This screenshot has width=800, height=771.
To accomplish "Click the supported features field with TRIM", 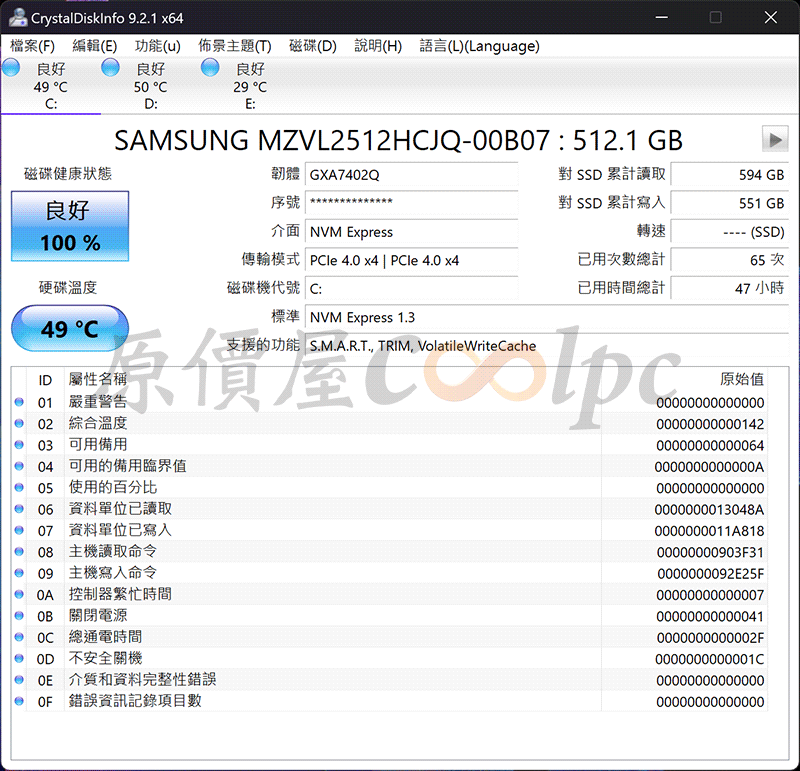I will 546,346.
